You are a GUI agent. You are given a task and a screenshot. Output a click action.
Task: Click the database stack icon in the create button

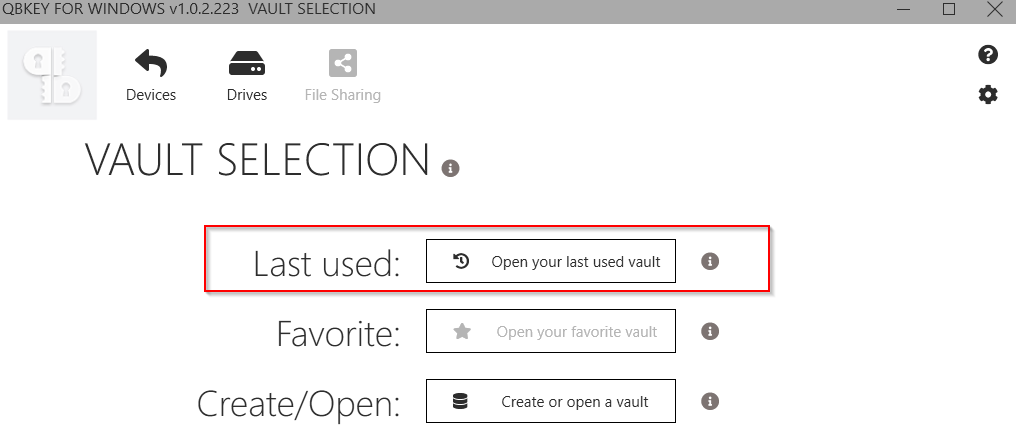(460, 401)
